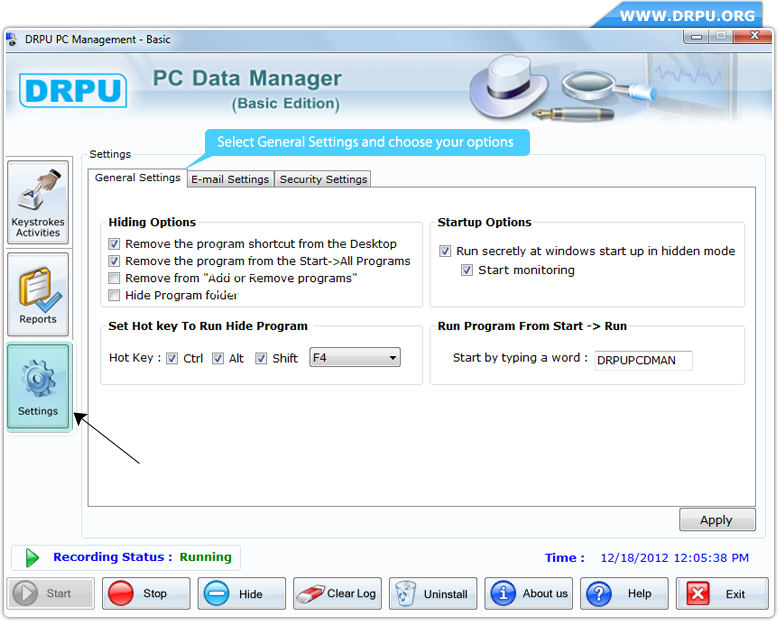Close the DRPU PC Management window
Screen dimensions: 778x621
click(754, 36)
